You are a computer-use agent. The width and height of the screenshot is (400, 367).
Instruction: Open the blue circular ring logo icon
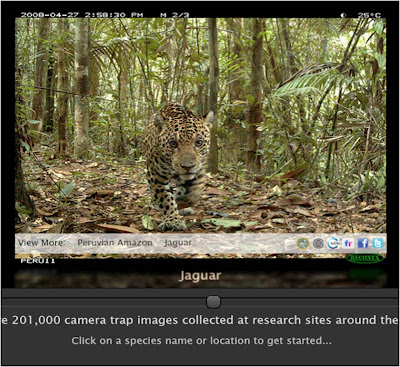coord(333,244)
